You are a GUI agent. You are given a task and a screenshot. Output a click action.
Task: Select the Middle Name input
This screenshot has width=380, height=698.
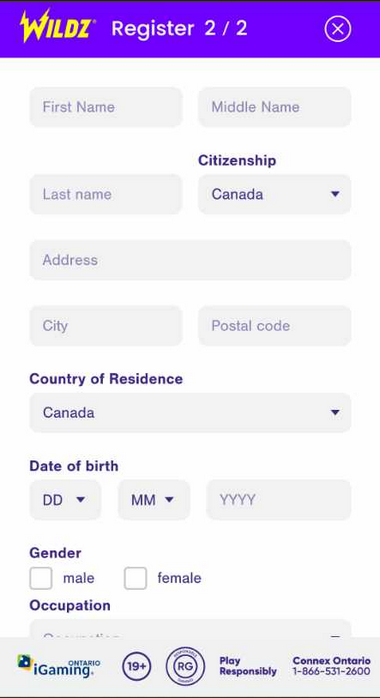coord(275,107)
